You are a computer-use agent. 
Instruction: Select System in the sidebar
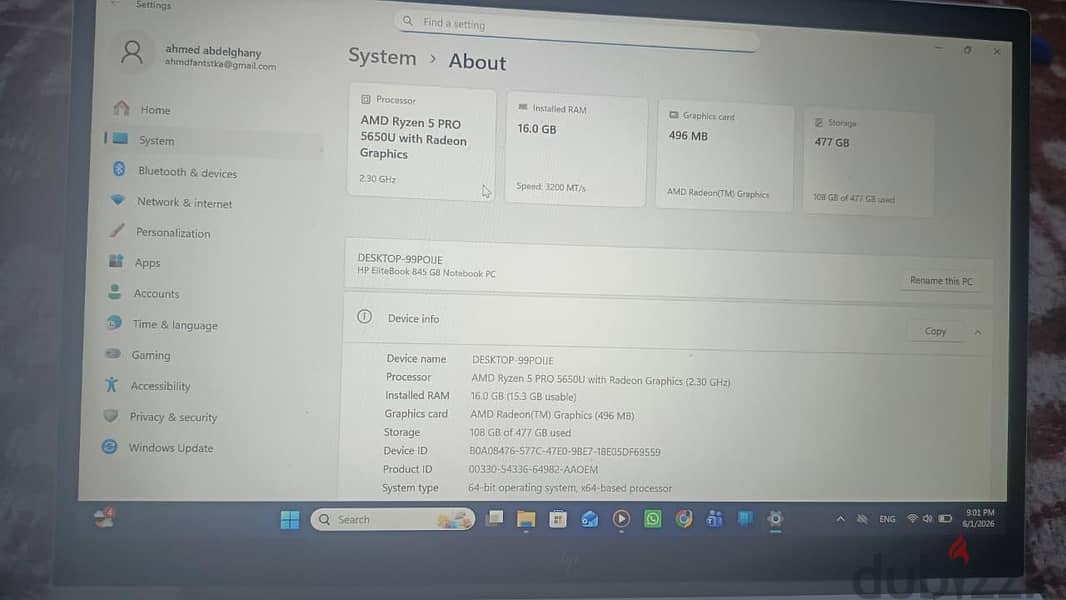(x=156, y=140)
